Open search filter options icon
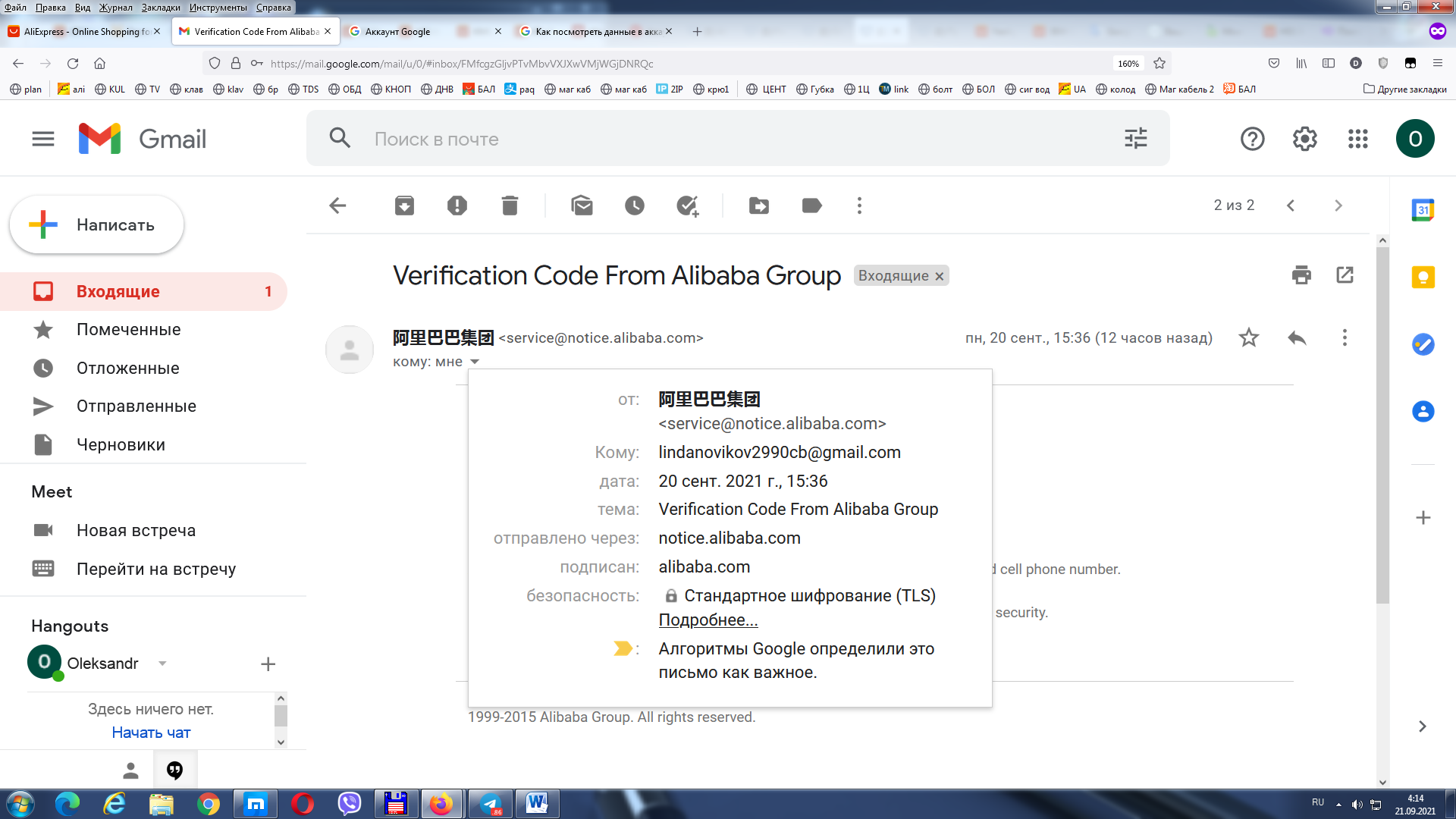 (x=1135, y=138)
